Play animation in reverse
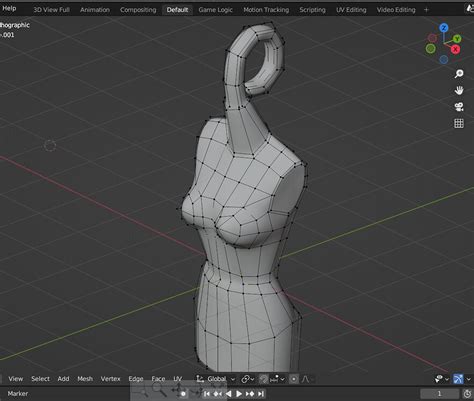Image resolution: width=474 pixels, height=401 pixels. coord(229,394)
